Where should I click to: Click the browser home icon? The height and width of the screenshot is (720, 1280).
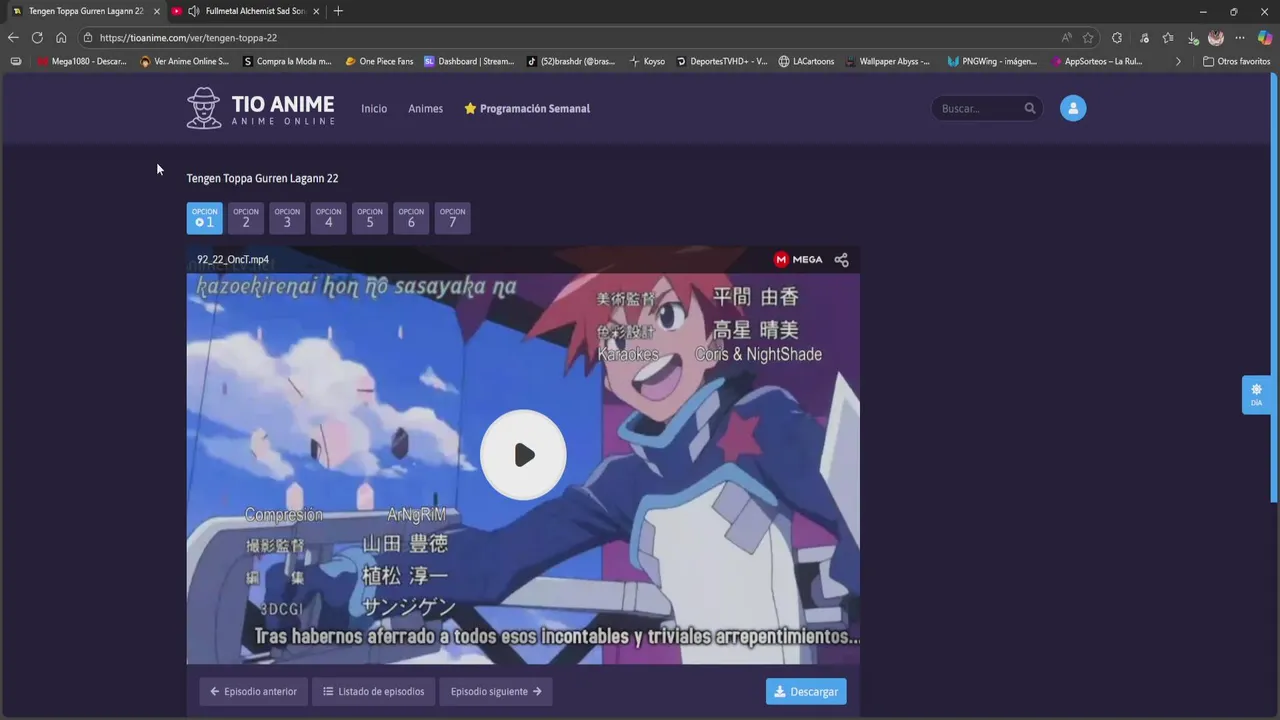pyautogui.click(x=61, y=38)
